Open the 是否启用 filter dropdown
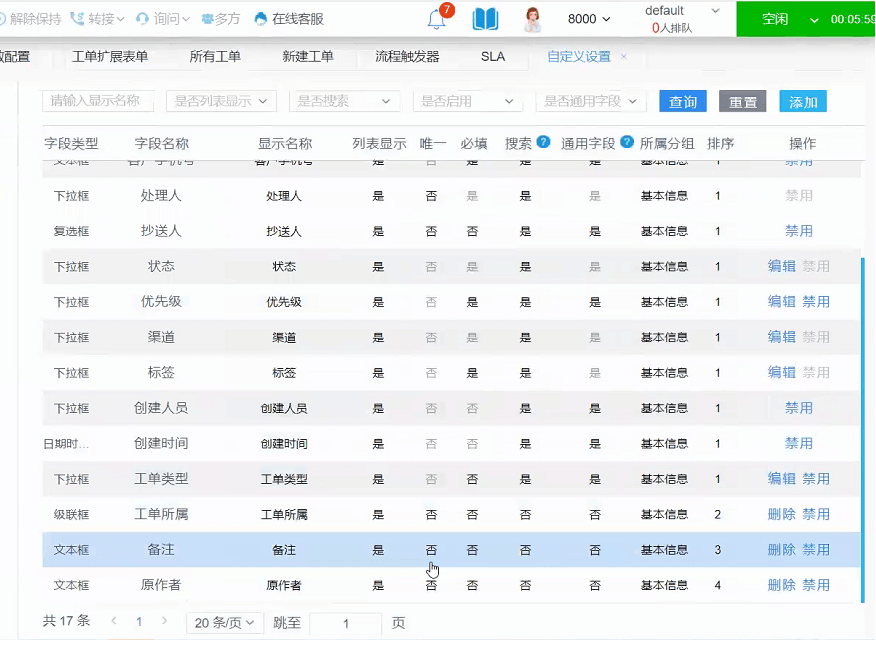 [467, 101]
